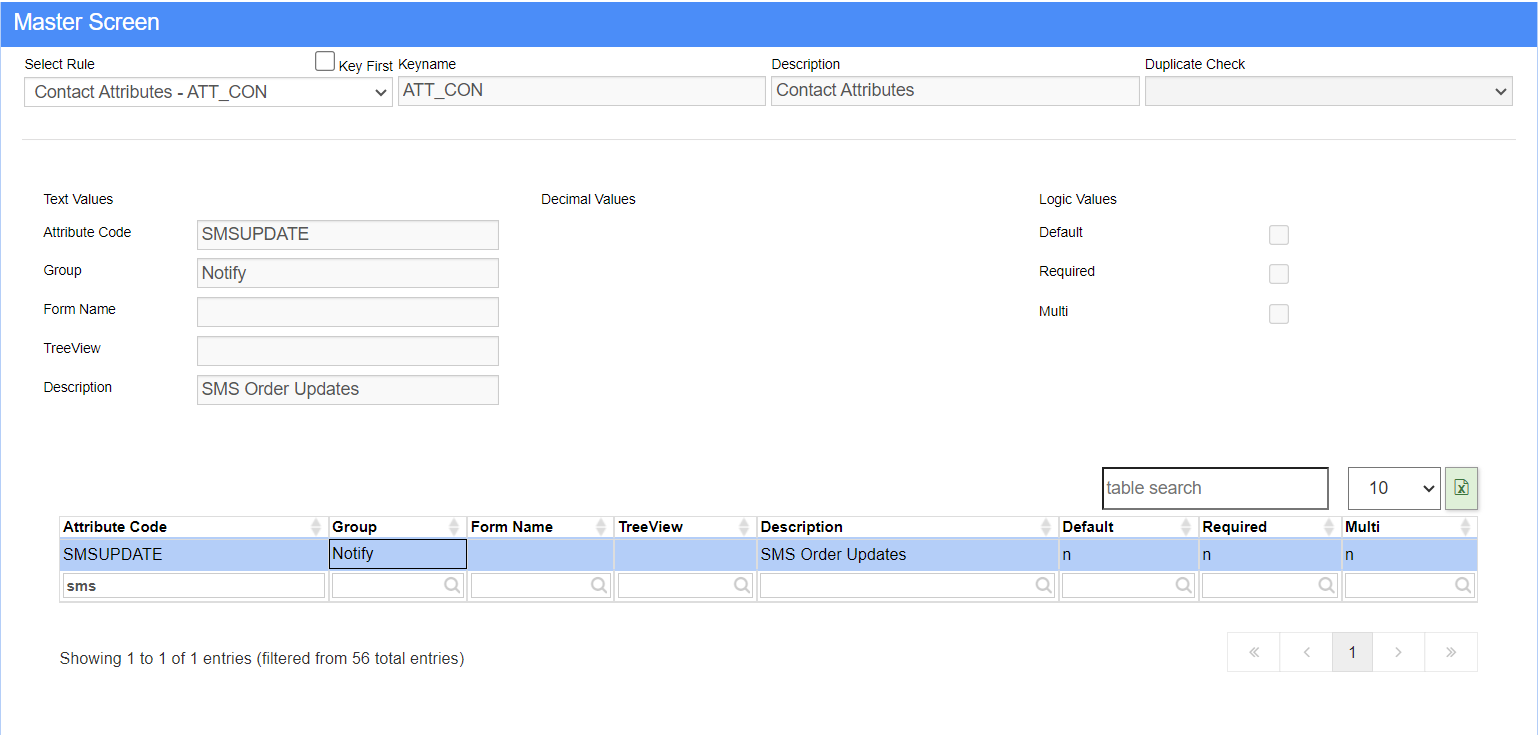Open the page size dropdown showing 10

pos(1393,488)
